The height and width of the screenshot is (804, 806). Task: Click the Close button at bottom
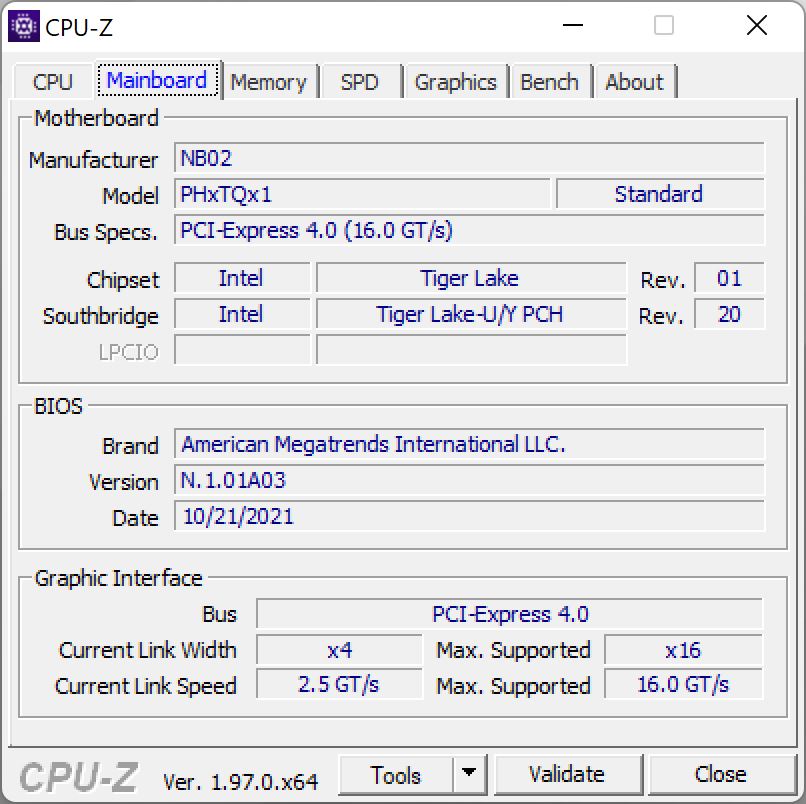coord(721,775)
